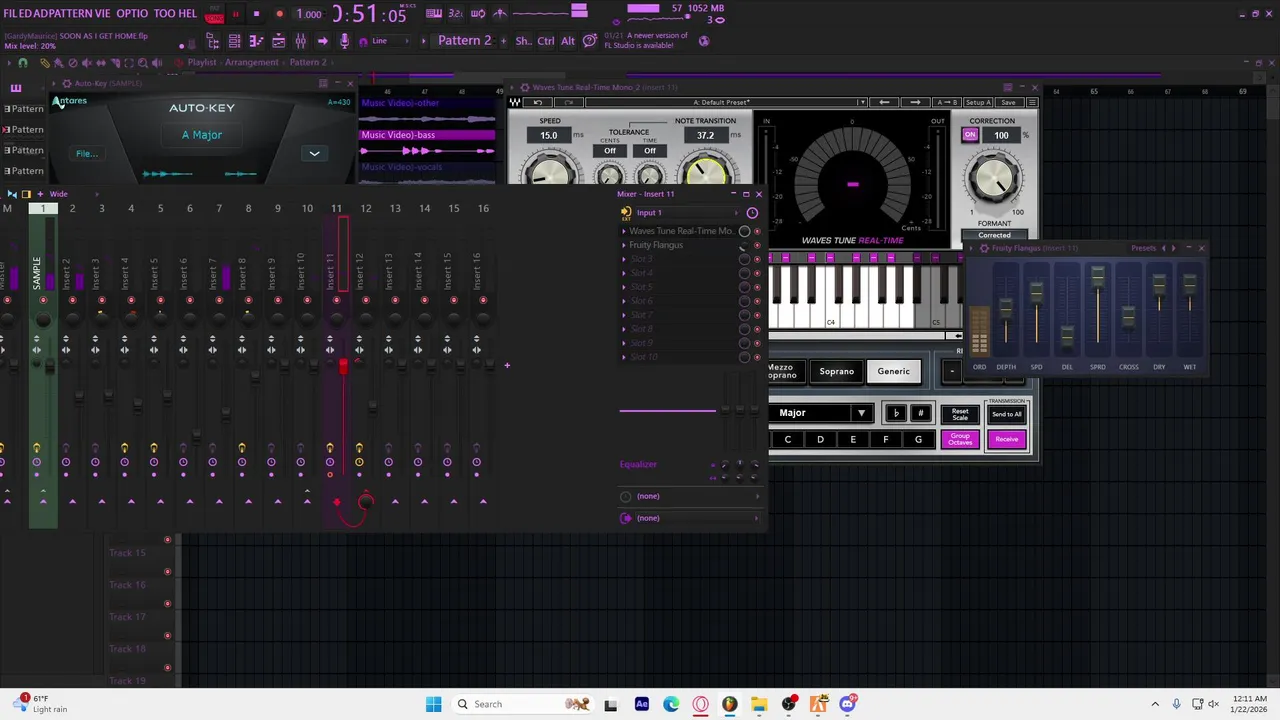Click the DEPTH slider in Fruity Flangus

coord(1006,308)
